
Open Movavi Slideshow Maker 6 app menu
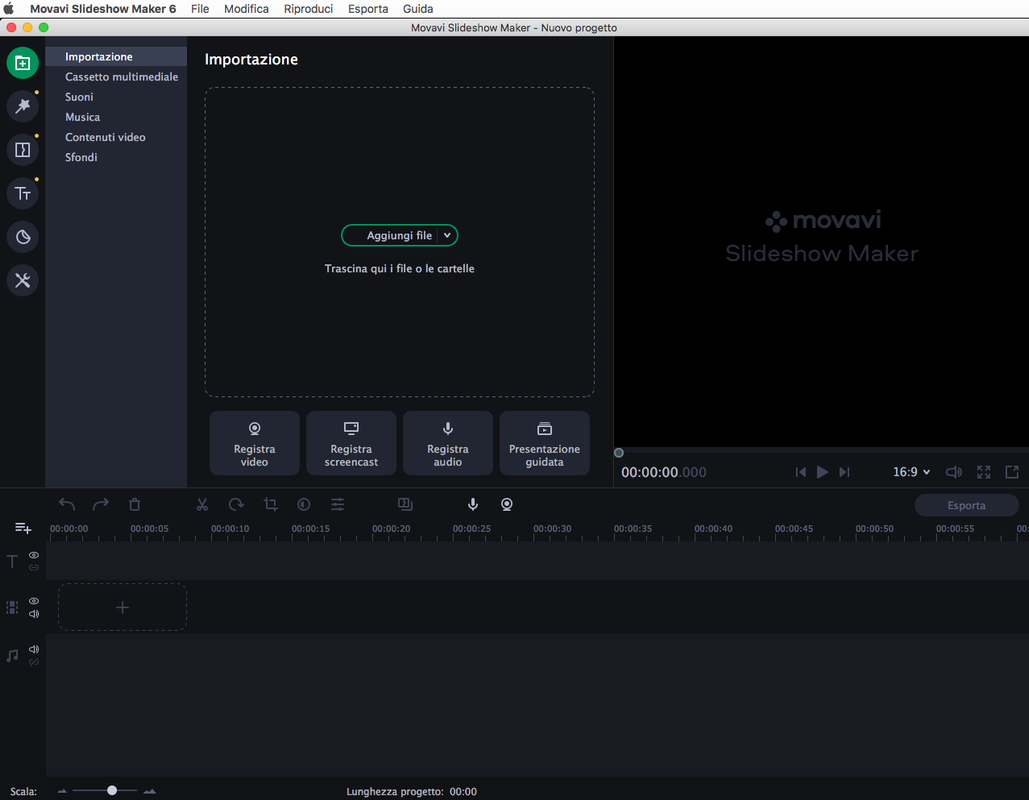coord(103,9)
